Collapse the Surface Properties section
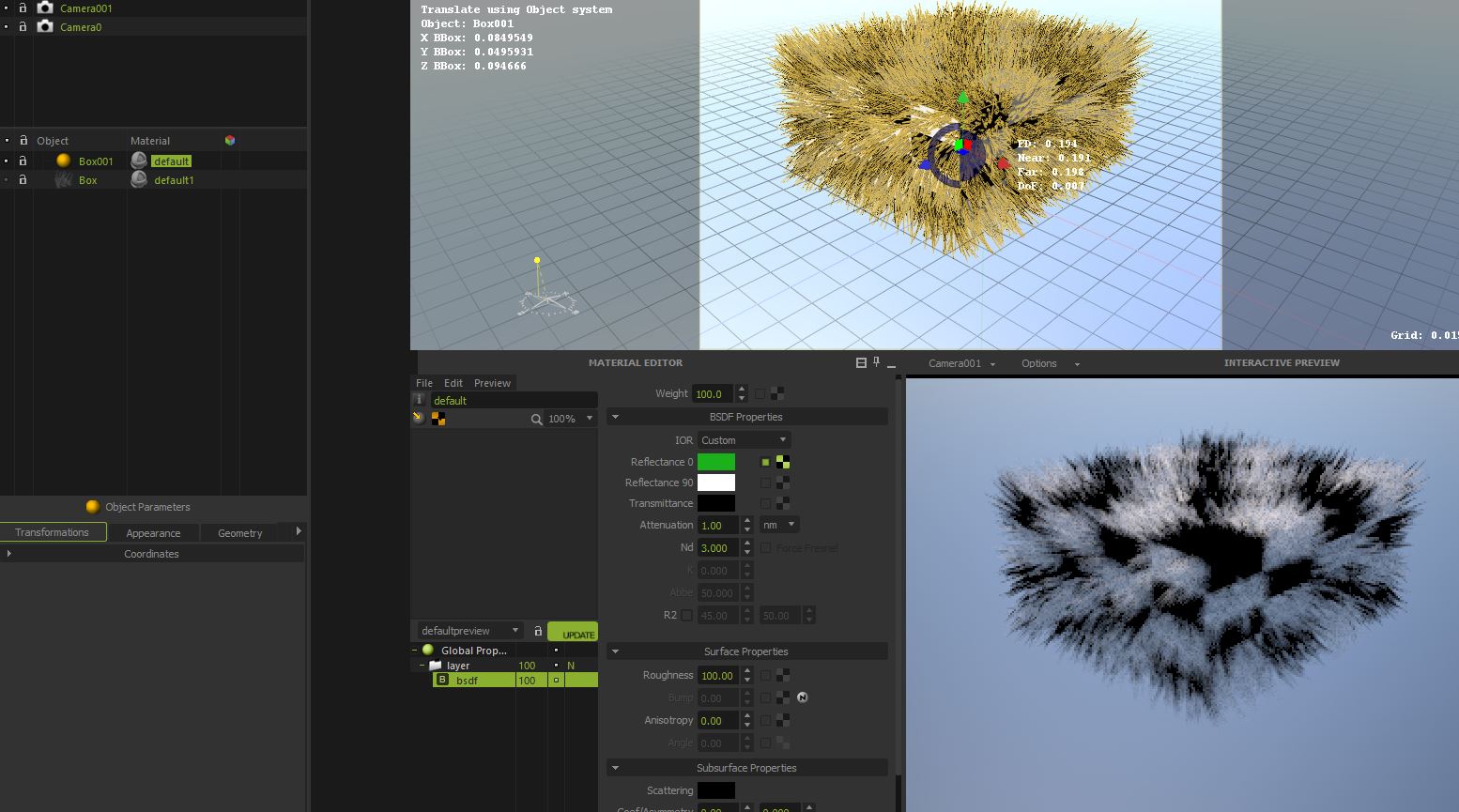The height and width of the screenshot is (812, 1459). pyautogui.click(x=615, y=651)
